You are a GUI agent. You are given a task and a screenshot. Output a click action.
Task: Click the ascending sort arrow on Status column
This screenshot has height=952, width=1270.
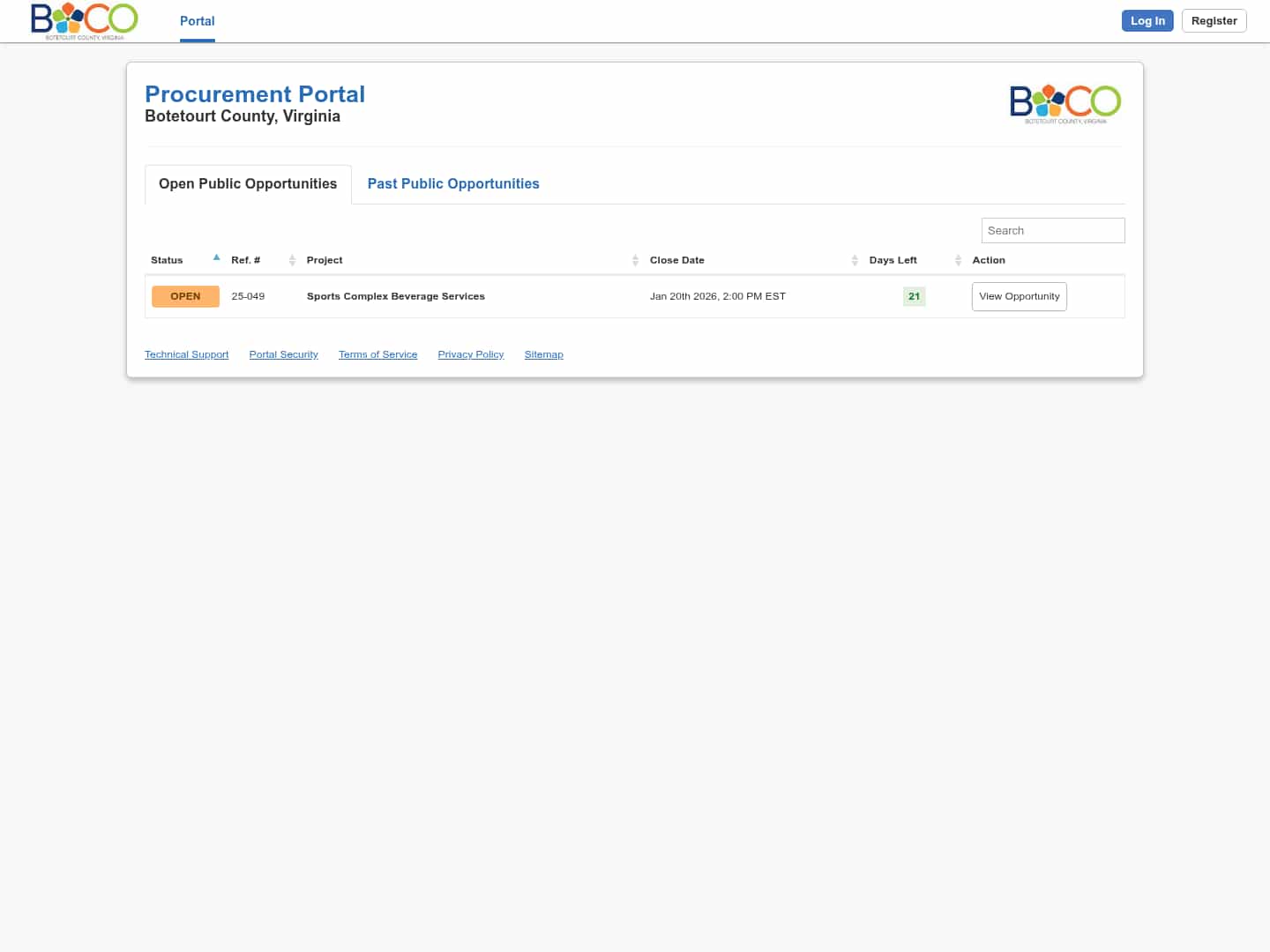216,257
